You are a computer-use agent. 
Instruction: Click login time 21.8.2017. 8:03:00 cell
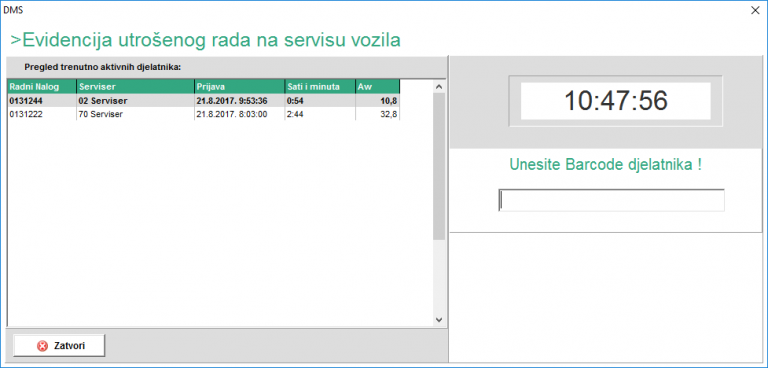tap(240, 114)
